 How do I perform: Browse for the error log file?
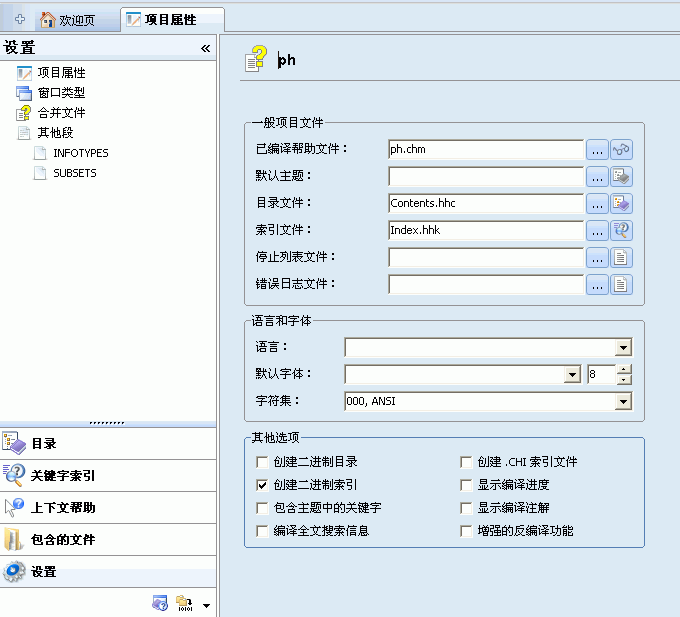(597, 285)
